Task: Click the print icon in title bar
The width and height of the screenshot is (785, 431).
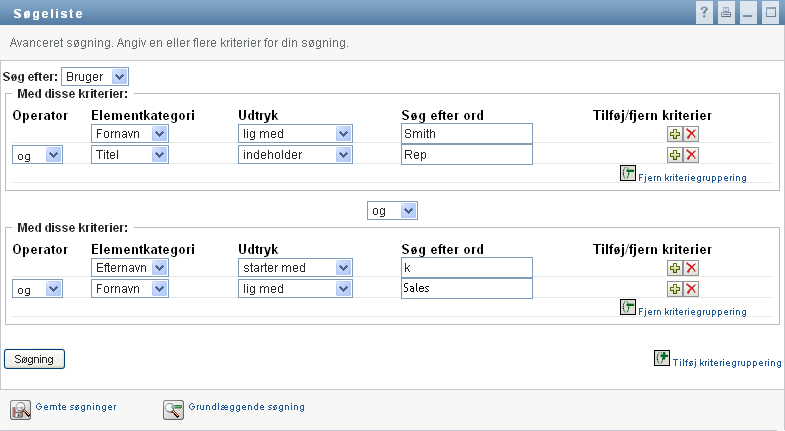Action: click(727, 13)
